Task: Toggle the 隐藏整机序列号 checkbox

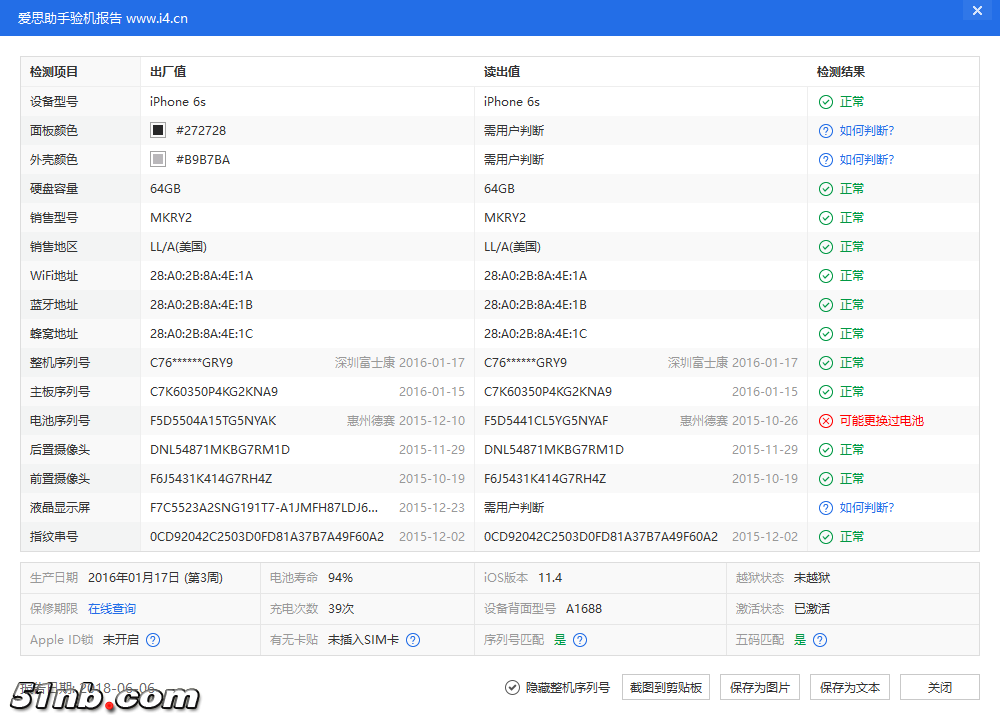Action: (510, 687)
